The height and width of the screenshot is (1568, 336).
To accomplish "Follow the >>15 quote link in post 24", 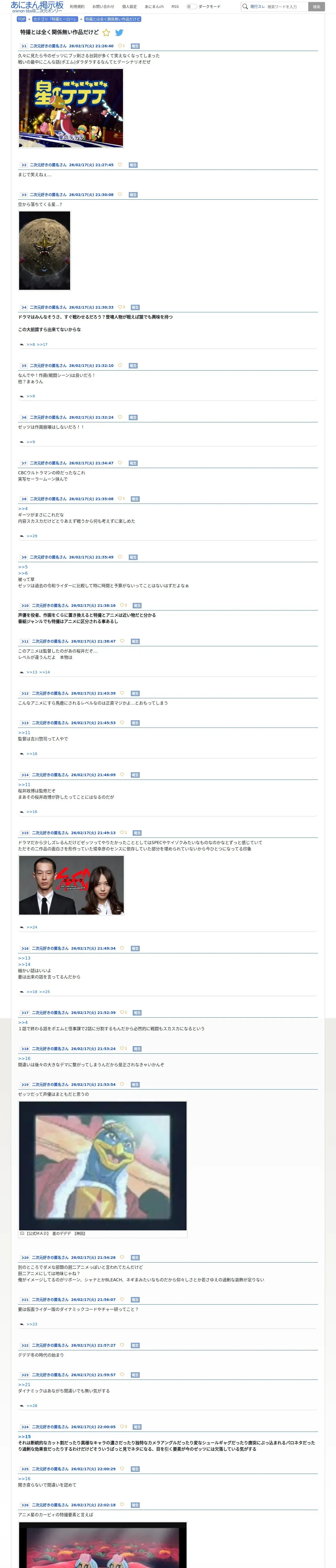I will pyautogui.click(x=24, y=1437).
